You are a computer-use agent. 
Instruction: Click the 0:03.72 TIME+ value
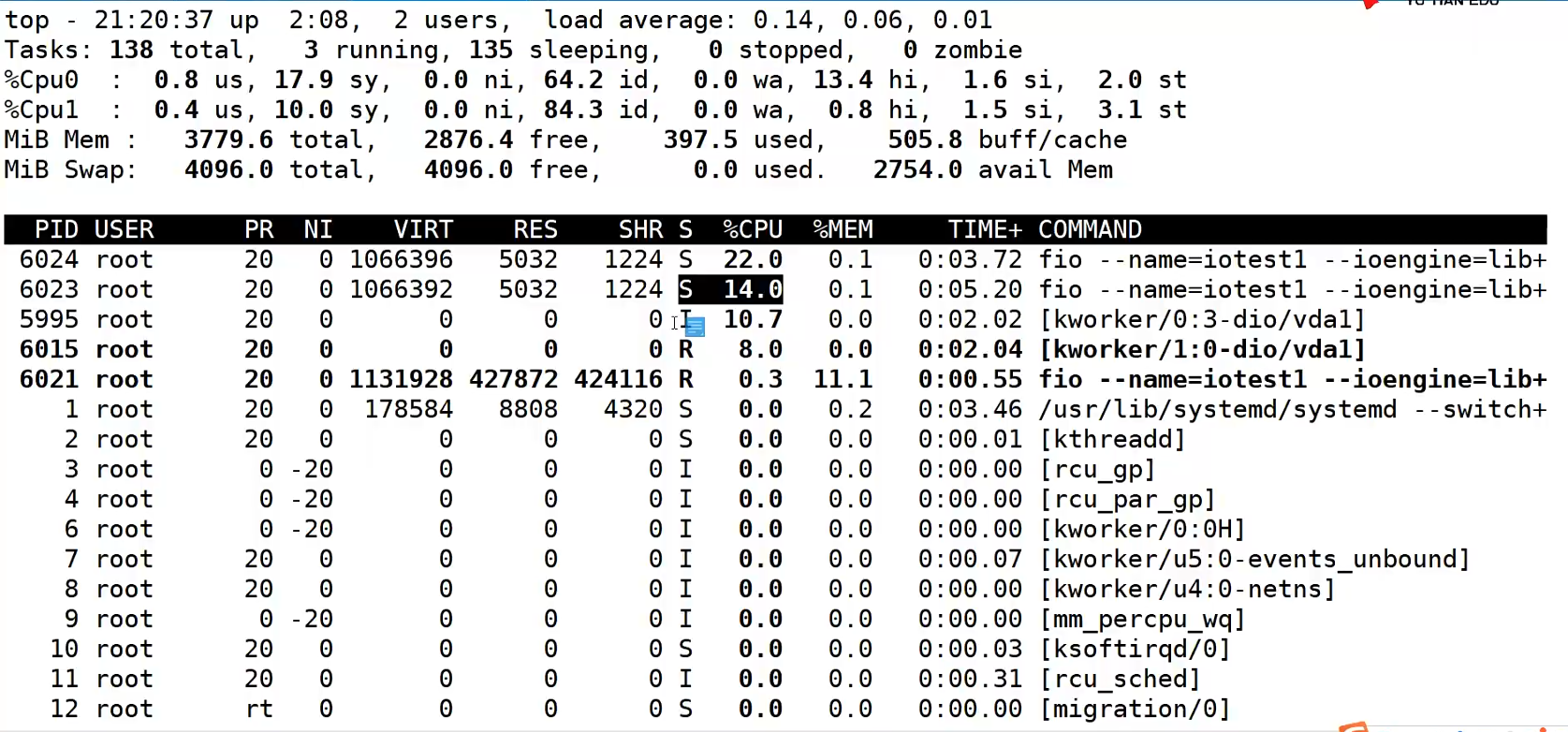pos(970,259)
